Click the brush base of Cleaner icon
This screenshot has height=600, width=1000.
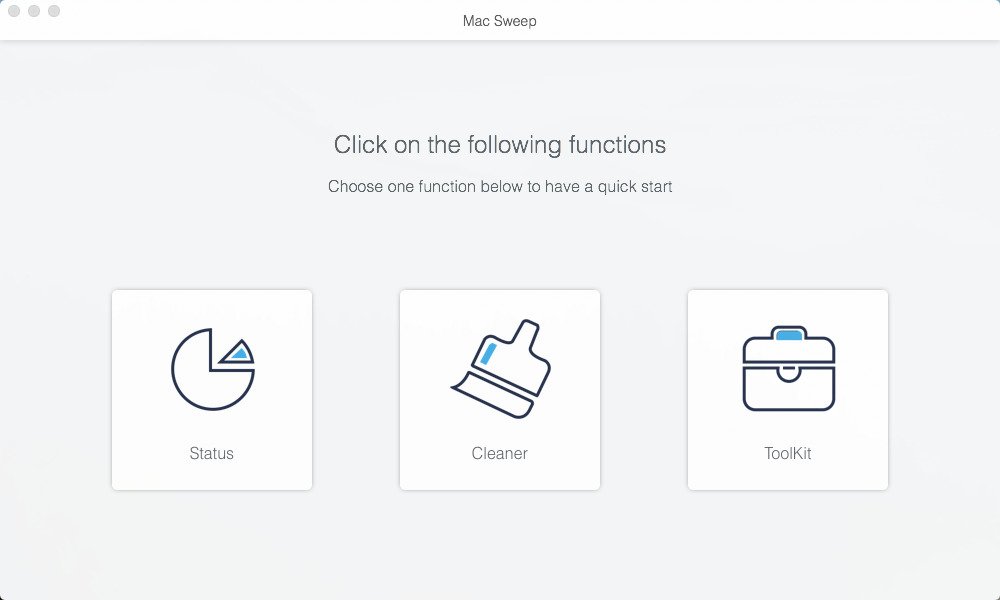click(492, 396)
